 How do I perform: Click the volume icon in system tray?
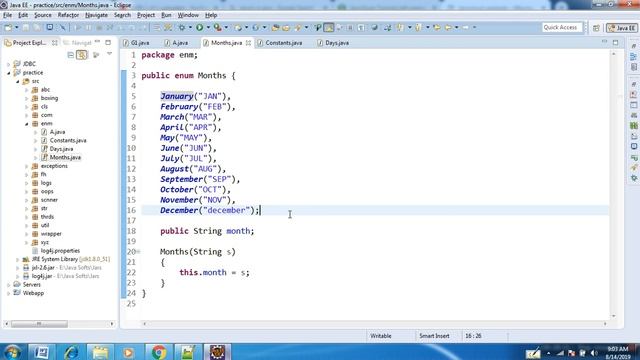[x=593, y=353]
